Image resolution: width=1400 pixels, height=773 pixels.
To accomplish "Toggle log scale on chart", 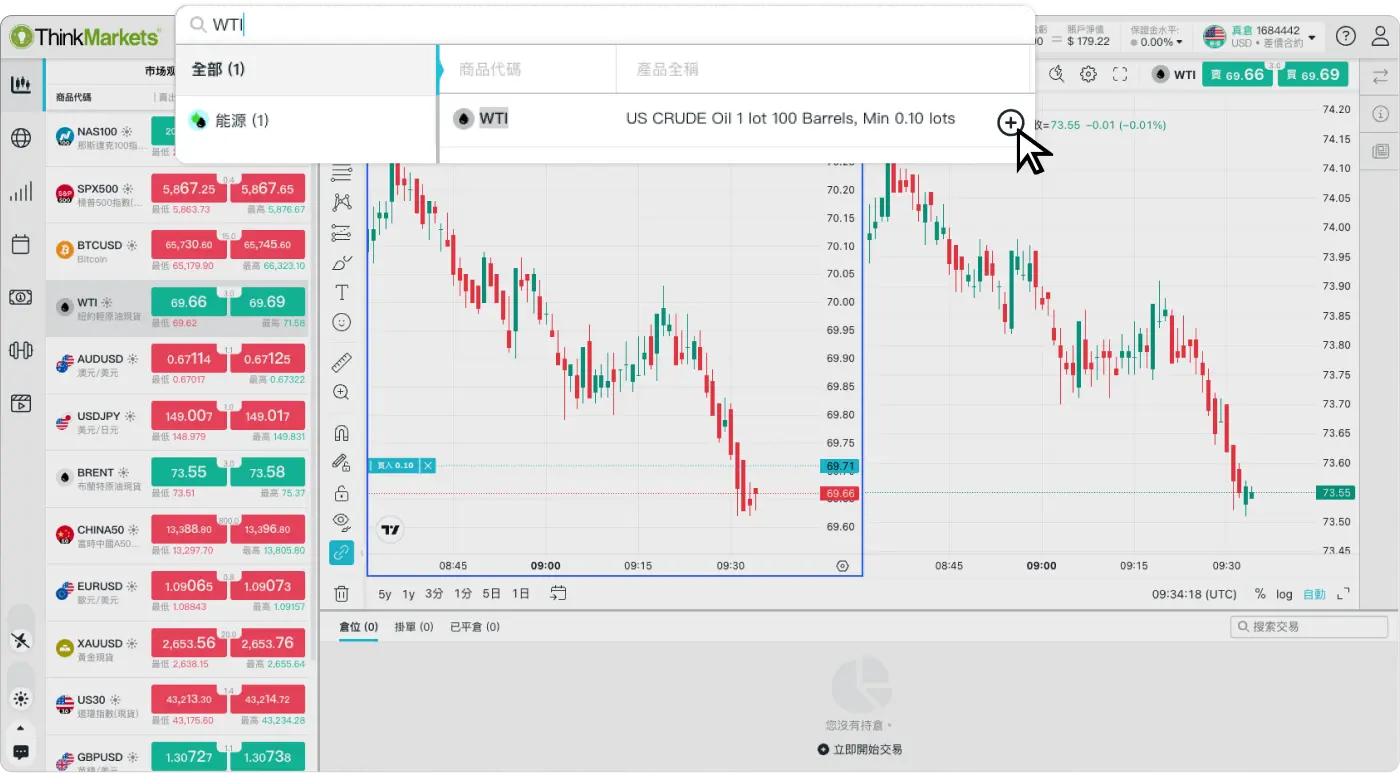I will point(1284,594).
